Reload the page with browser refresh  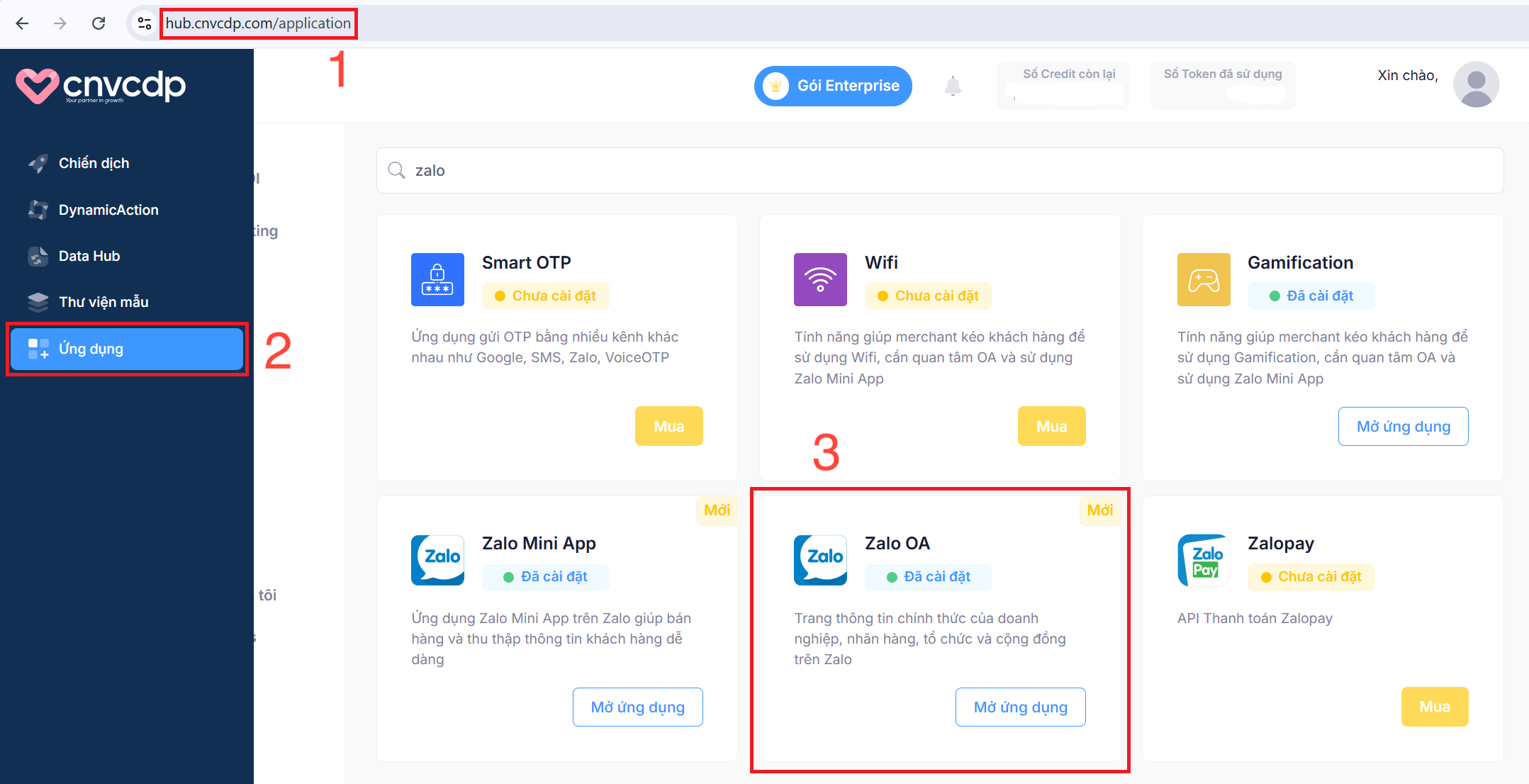[x=99, y=23]
